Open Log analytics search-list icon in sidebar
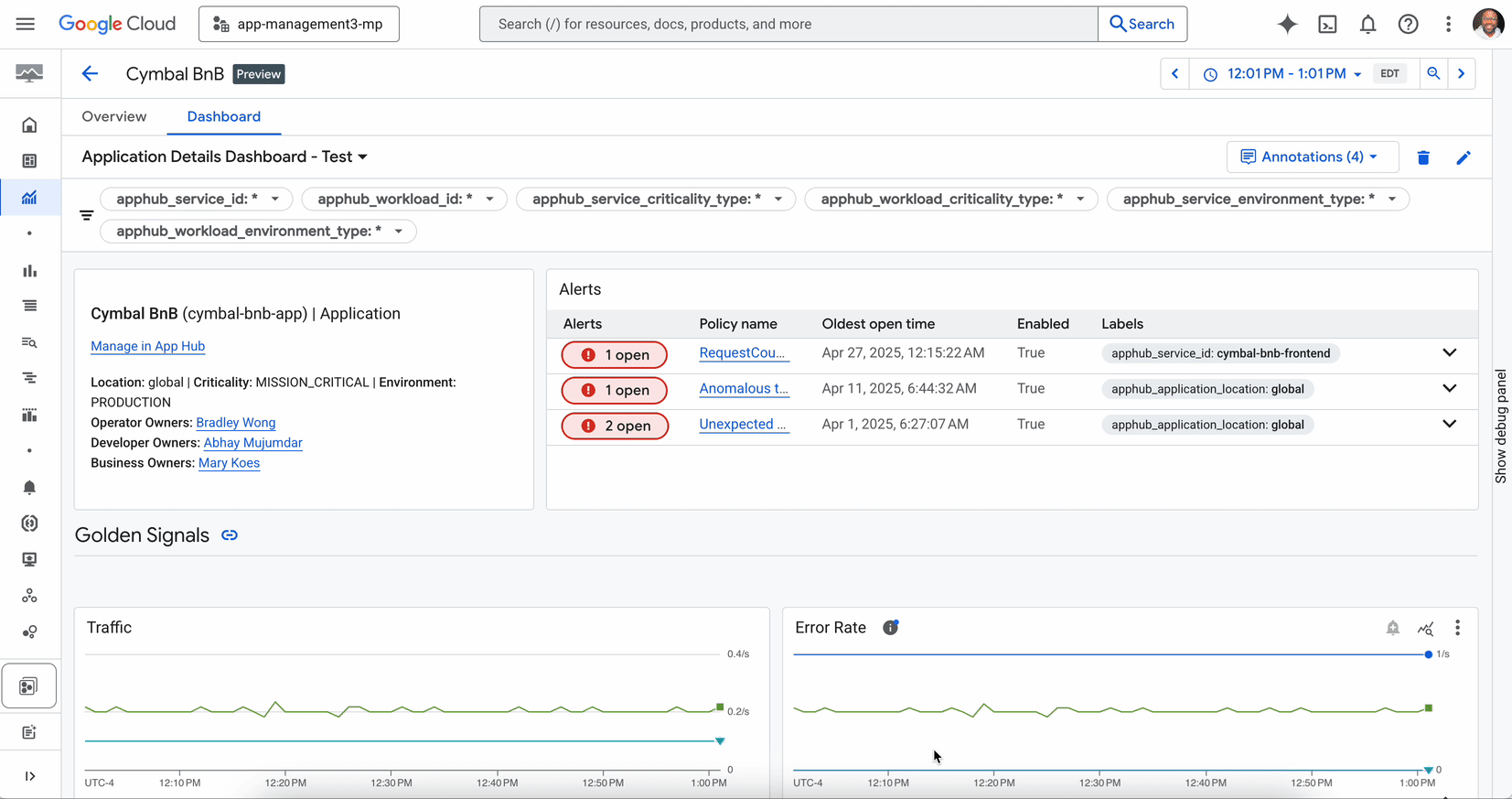1512x799 pixels. [x=29, y=342]
